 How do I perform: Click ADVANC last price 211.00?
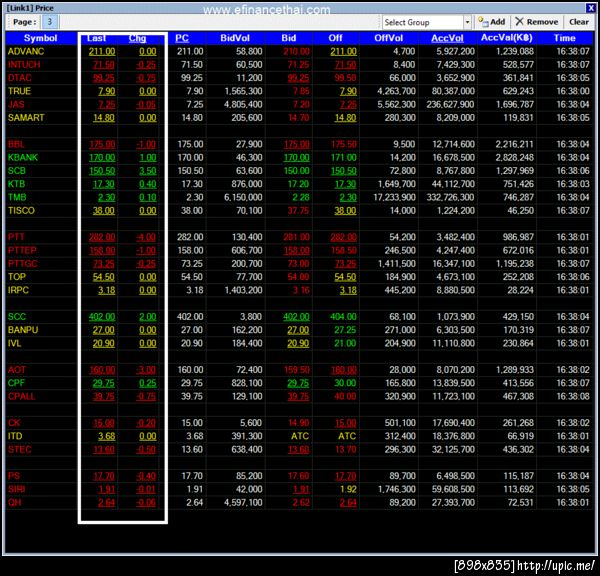(x=102, y=51)
